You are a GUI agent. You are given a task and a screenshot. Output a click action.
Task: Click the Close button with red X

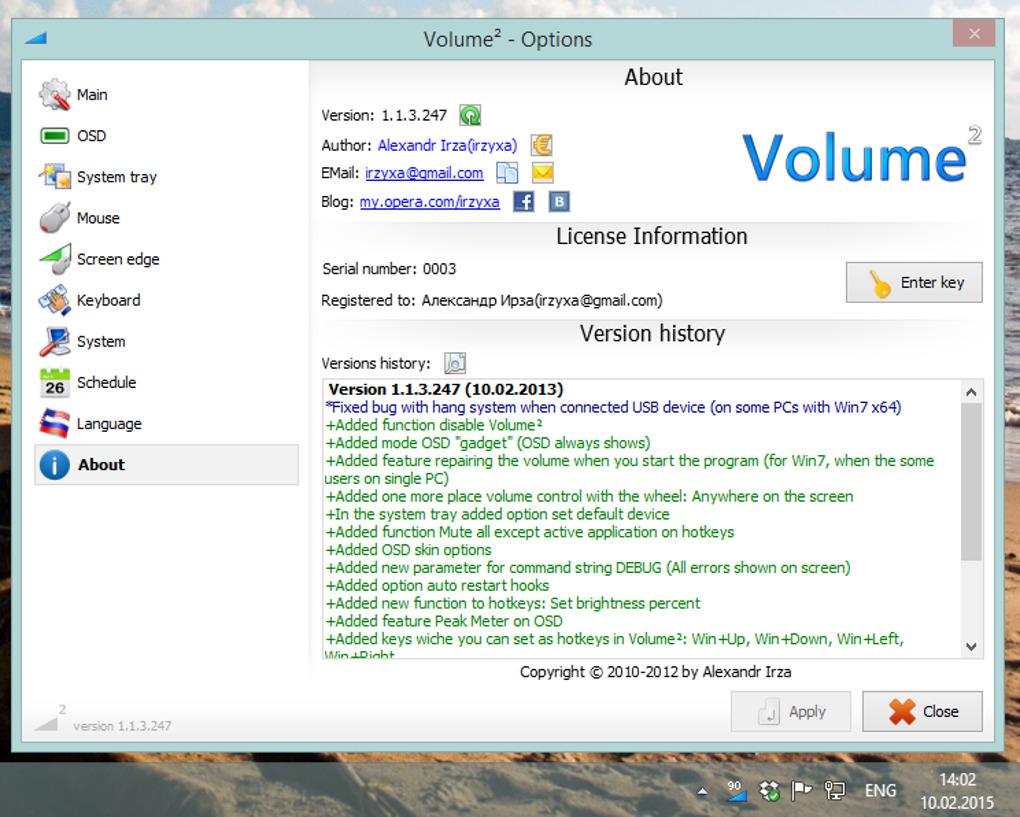922,712
